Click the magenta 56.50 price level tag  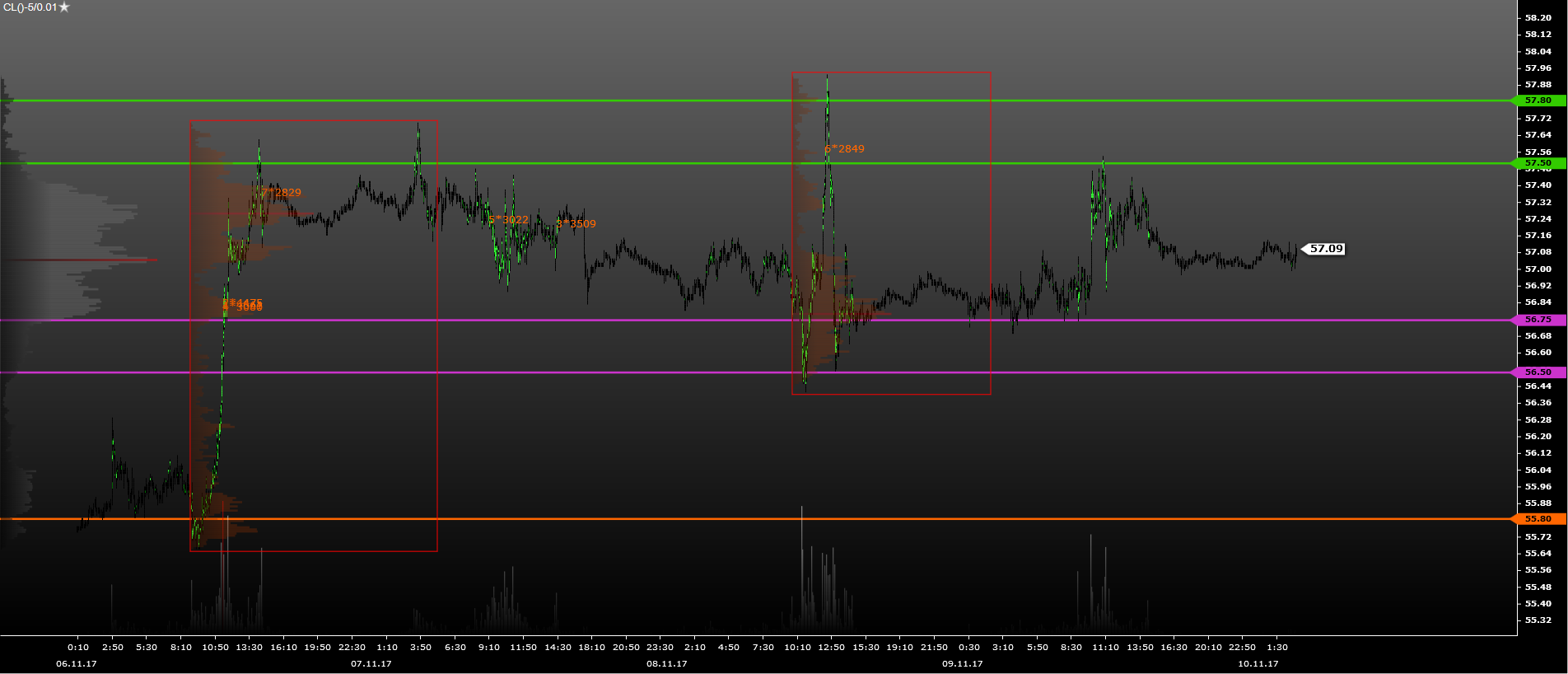click(x=1538, y=372)
